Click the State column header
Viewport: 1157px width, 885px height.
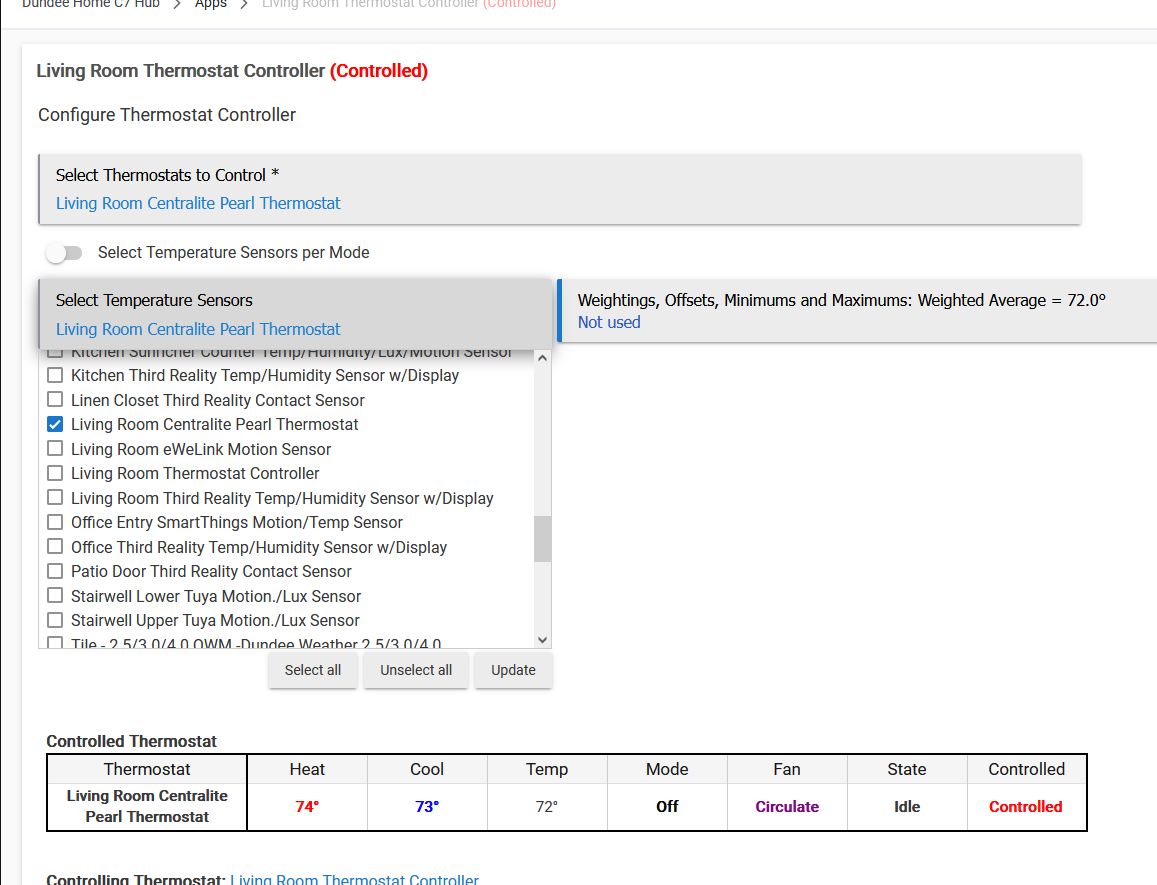click(907, 769)
